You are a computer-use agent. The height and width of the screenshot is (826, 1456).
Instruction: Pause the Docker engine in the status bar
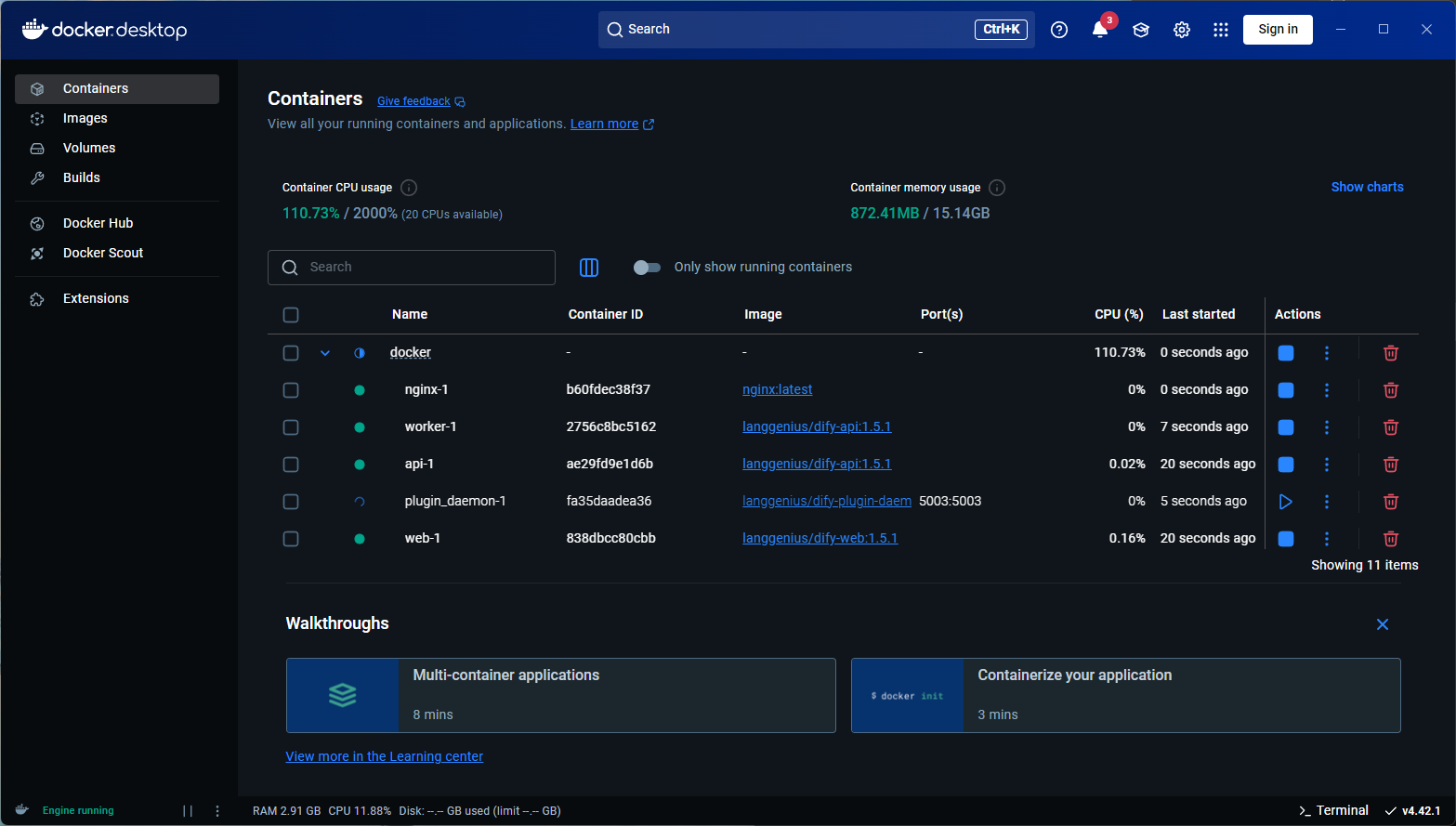coord(188,811)
